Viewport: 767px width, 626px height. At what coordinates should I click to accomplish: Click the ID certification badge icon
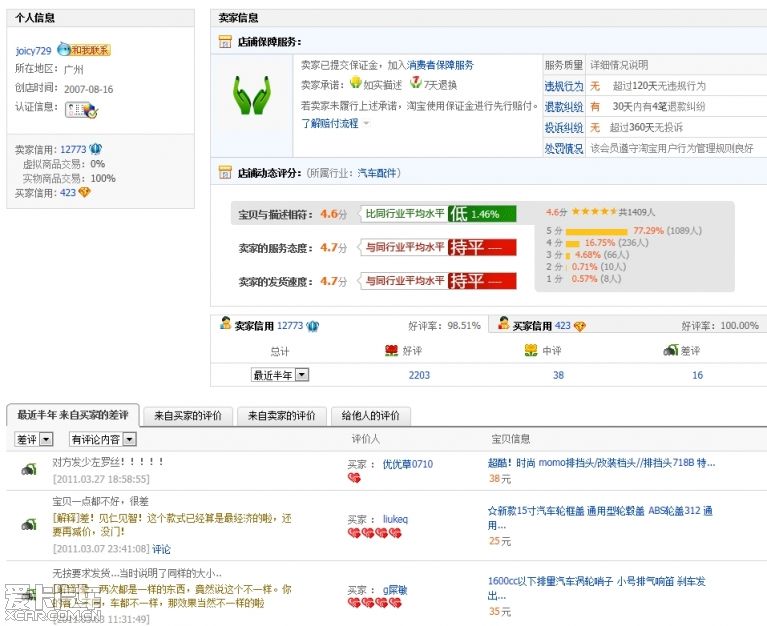82,110
